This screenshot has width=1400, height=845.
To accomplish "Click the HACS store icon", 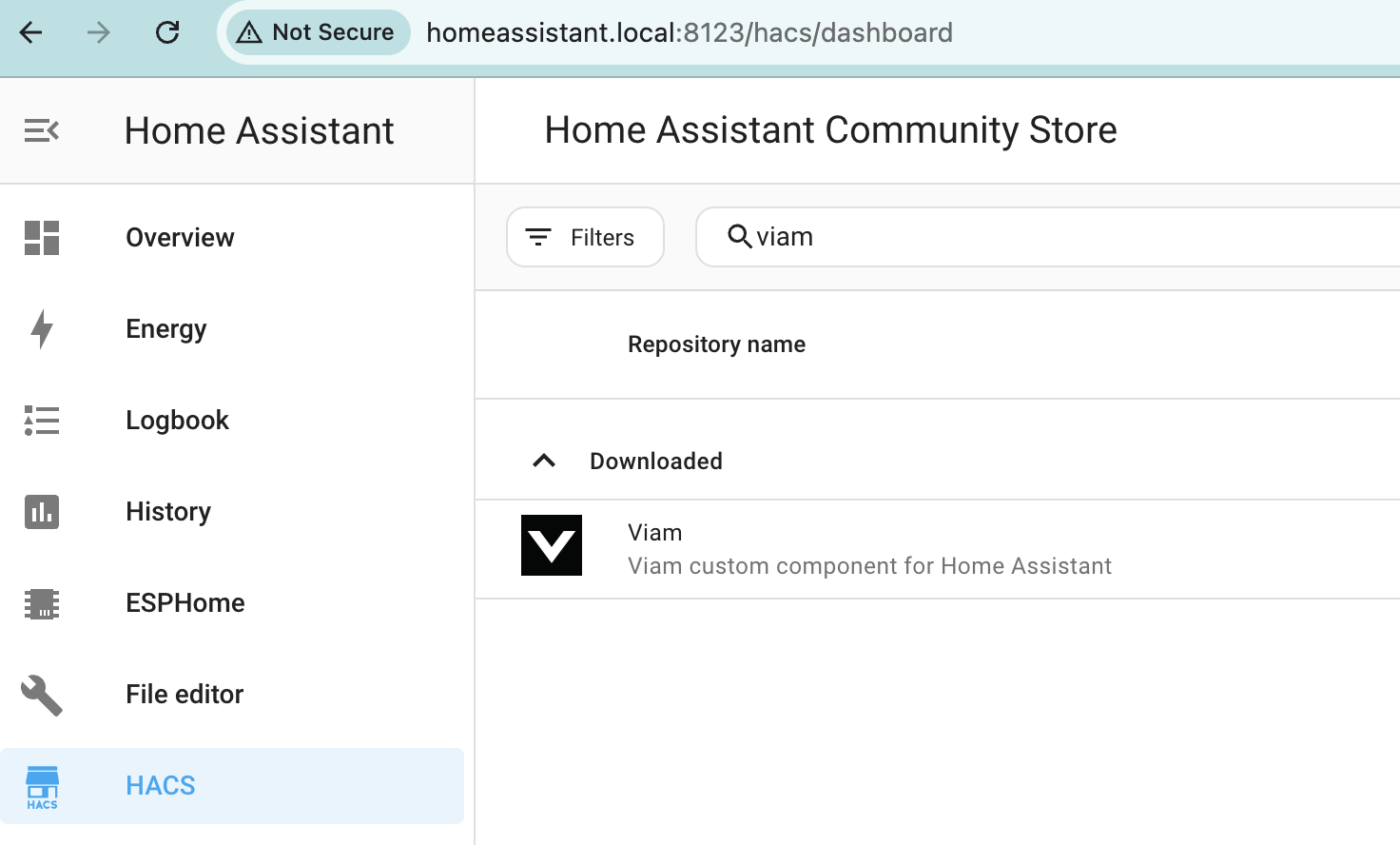I will (42, 787).
